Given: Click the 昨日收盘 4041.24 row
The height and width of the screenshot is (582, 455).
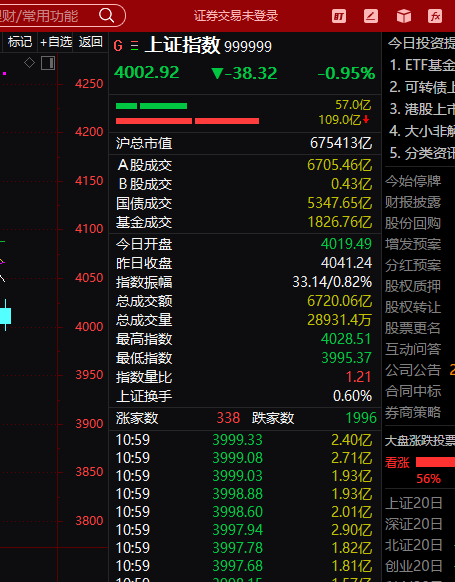Looking at the screenshot, I should tap(244, 263).
